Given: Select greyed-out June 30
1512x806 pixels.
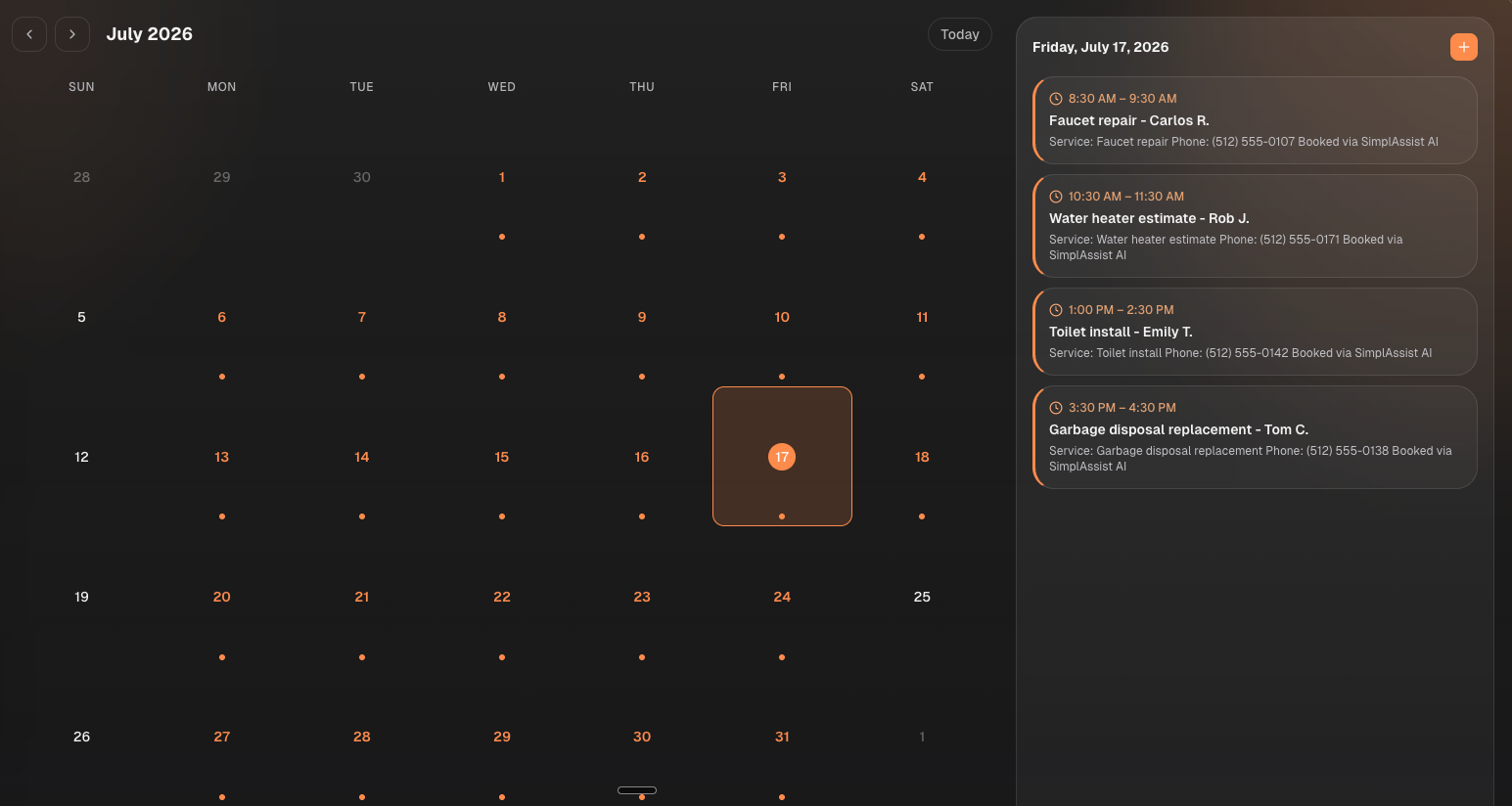Looking at the screenshot, I should 362,177.
